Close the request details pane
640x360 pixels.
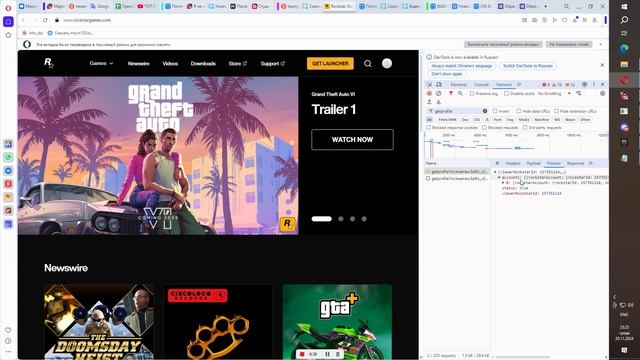pos(497,163)
